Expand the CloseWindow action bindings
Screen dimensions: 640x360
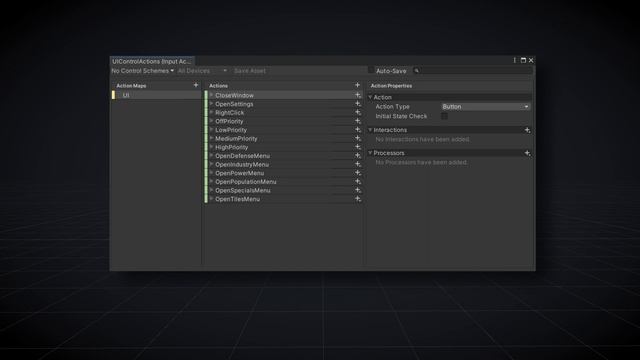click(211, 95)
